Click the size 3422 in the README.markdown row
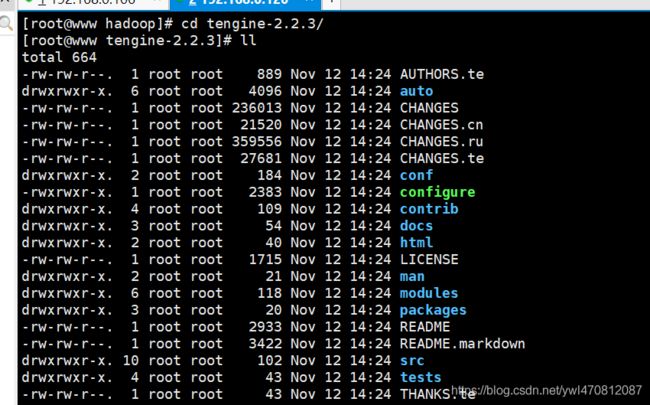Viewport: 650px width, 405px height. click(x=265, y=344)
